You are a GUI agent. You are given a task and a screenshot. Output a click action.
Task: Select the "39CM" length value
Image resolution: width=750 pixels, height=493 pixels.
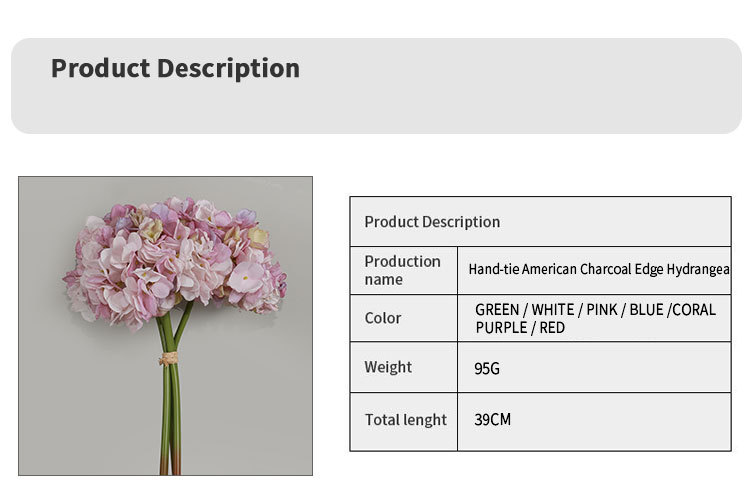pyautogui.click(x=492, y=420)
